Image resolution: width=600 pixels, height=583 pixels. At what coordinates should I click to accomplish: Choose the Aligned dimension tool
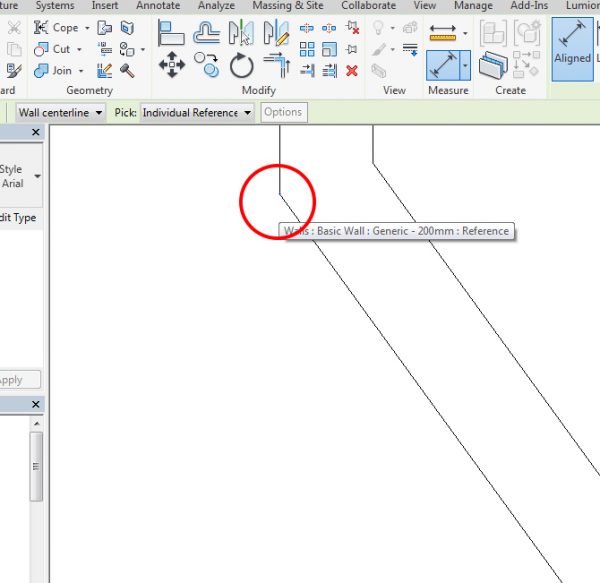(x=573, y=44)
